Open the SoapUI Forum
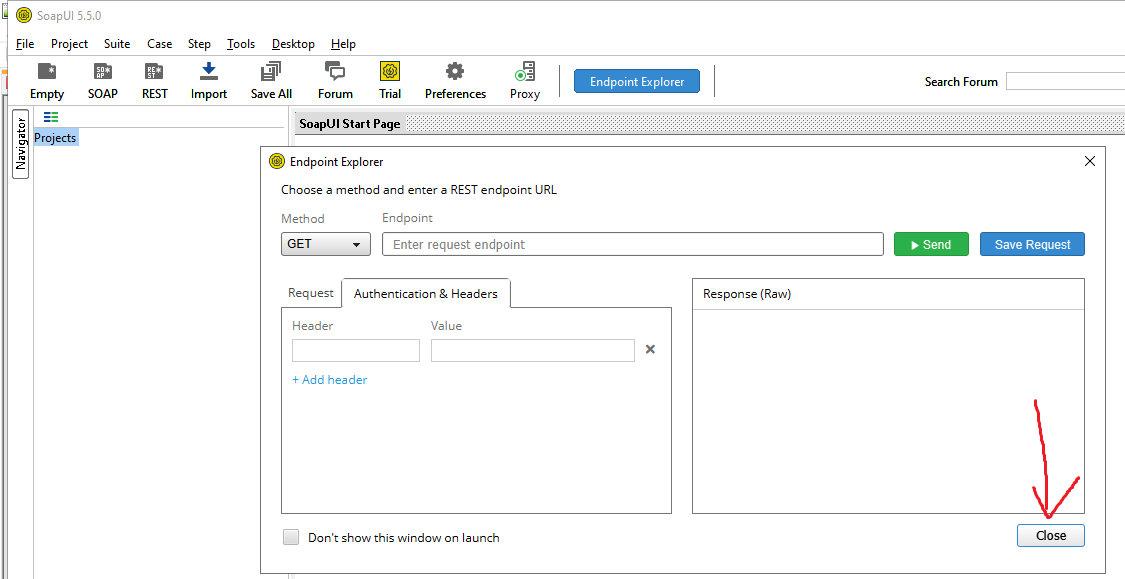 335,80
